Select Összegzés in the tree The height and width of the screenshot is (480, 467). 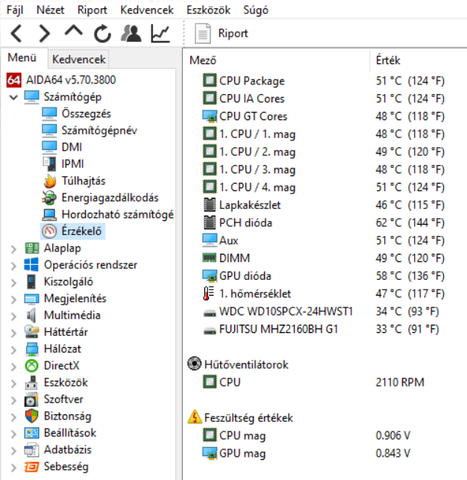tap(86, 113)
